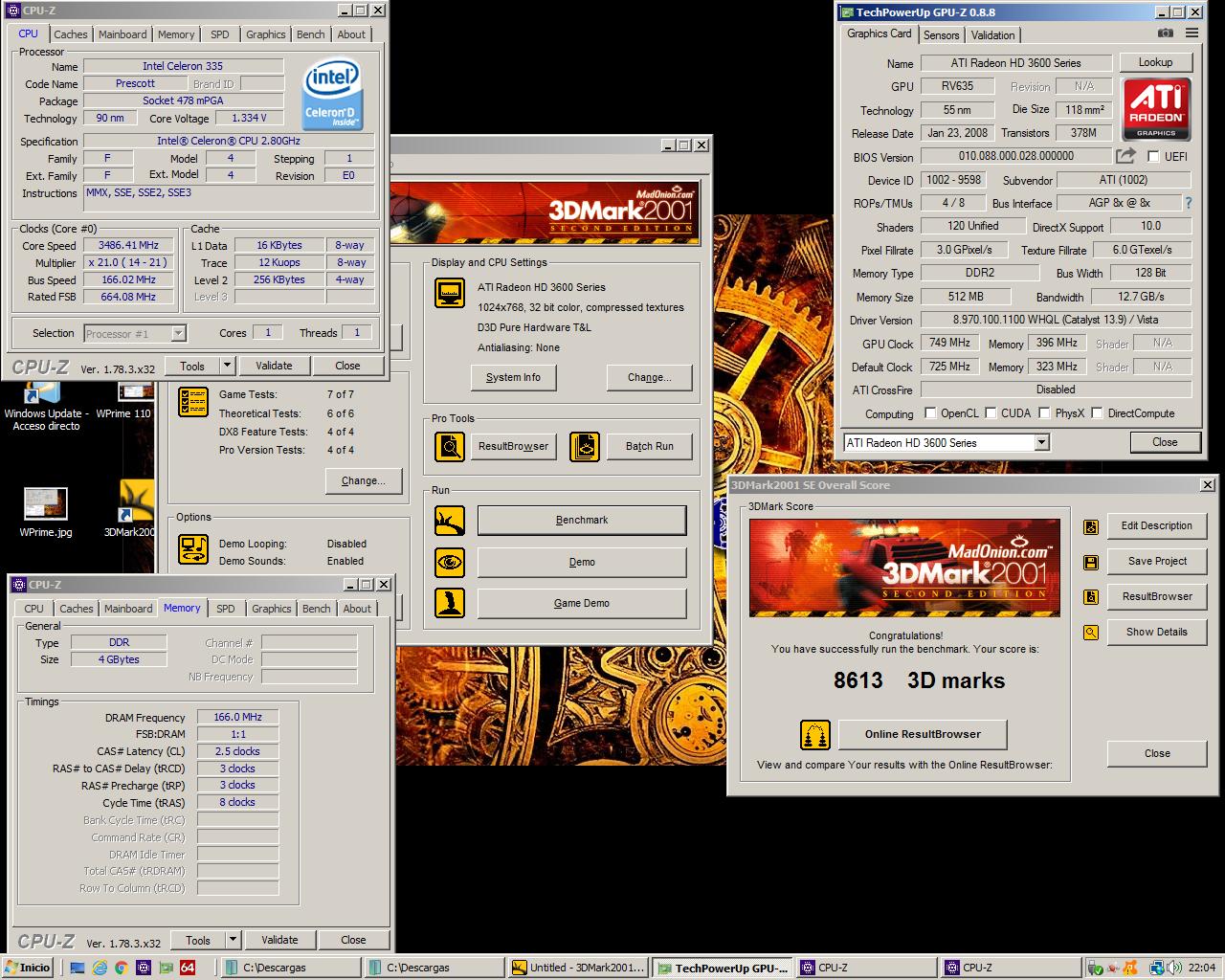1225x980 pixels.
Task: Click Validate in the top CPU-Z window
Action: 274,366
